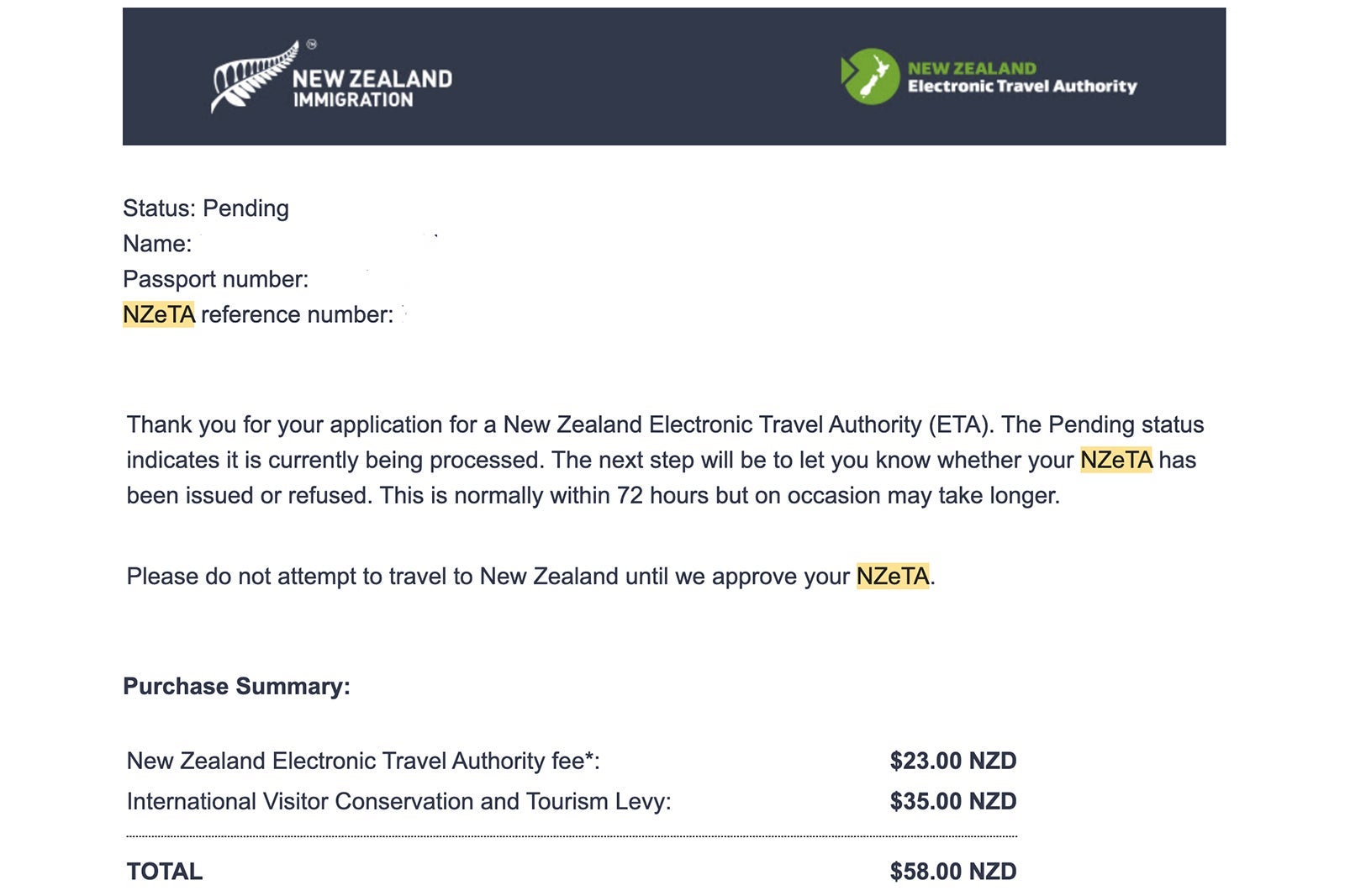This screenshot has width=1345, height=896.
Task: Click the "Electronic Travel Authority" header logo text
Action: 1021,86
